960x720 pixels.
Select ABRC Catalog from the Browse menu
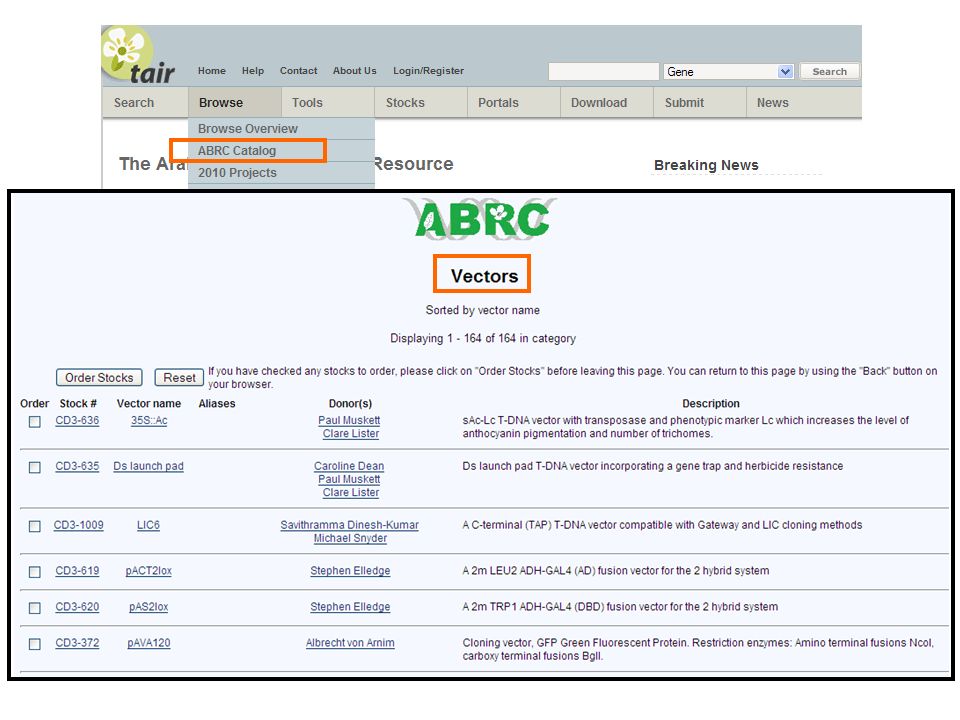[x=282, y=151]
